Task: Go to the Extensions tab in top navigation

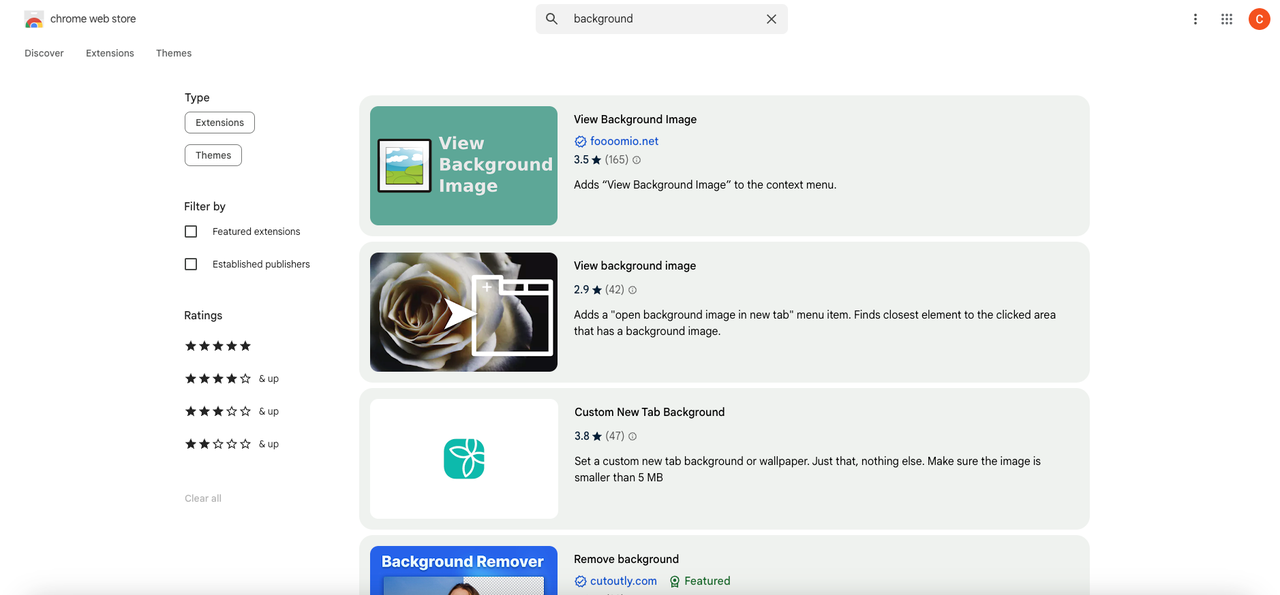Action: 110,53
